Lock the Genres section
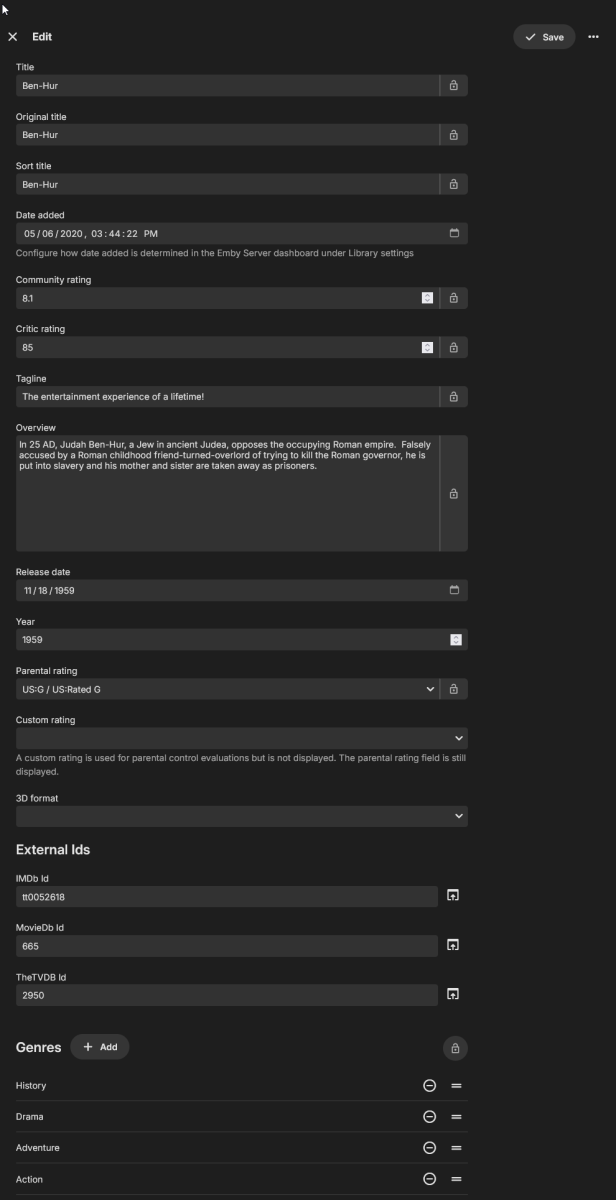616x1200 pixels. (455, 1048)
